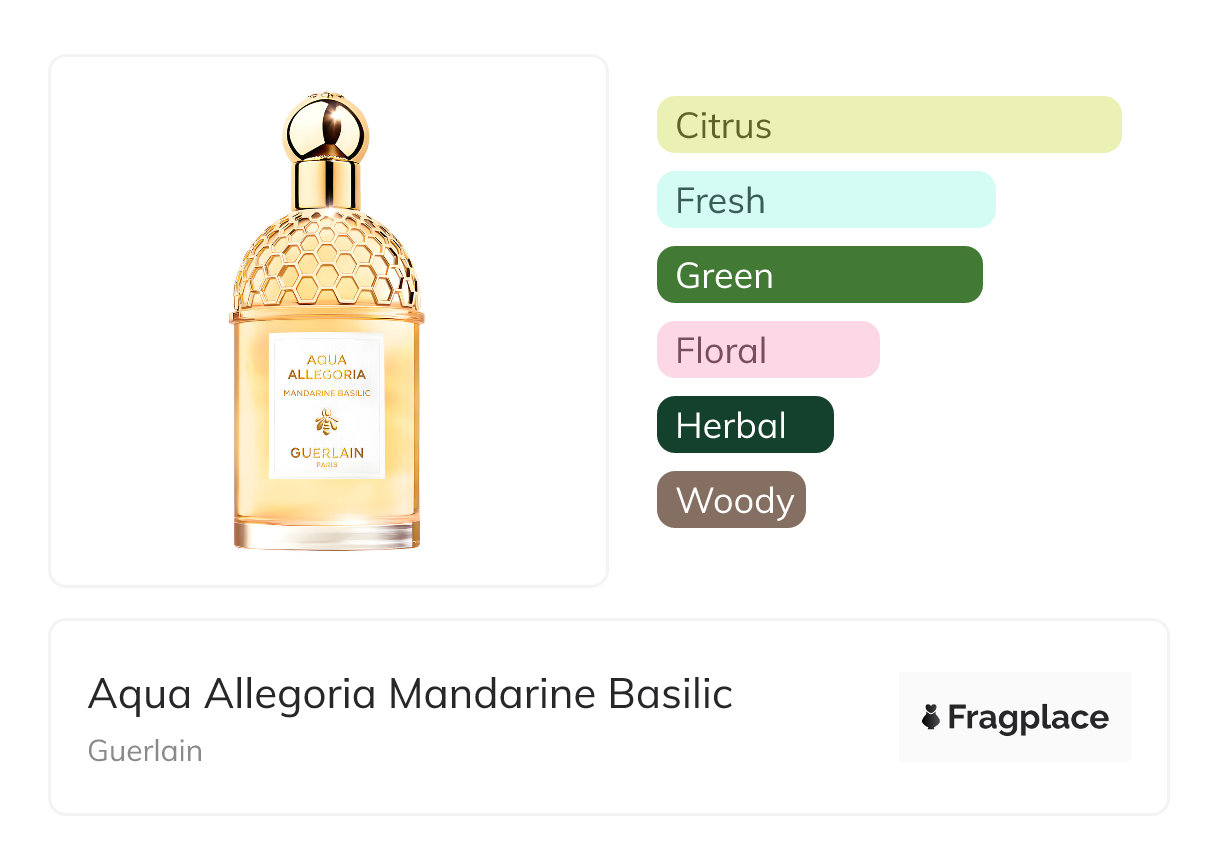Image resolution: width=1218 pixels, height=864 pixels.
Task: Click the Fragplace logo badge
Action: (1015, 717)
